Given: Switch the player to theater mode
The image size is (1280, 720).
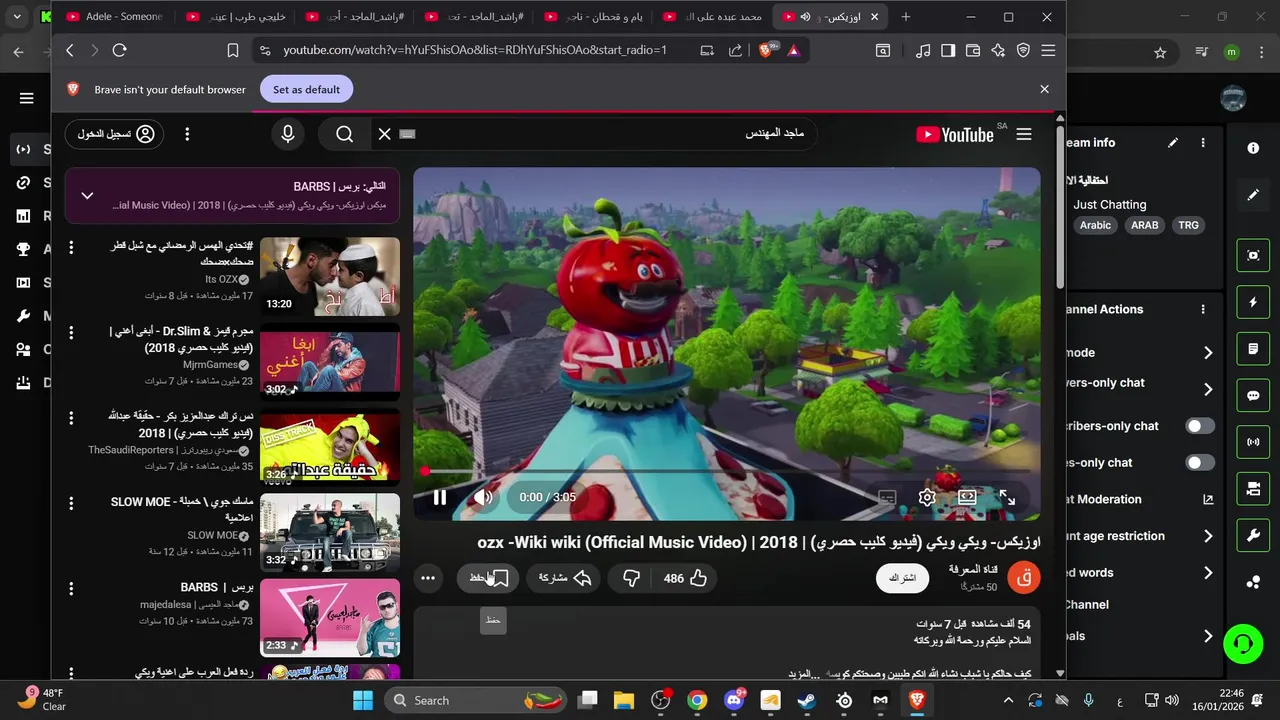Looking at the screenshot, I should [x=967, y=497].
